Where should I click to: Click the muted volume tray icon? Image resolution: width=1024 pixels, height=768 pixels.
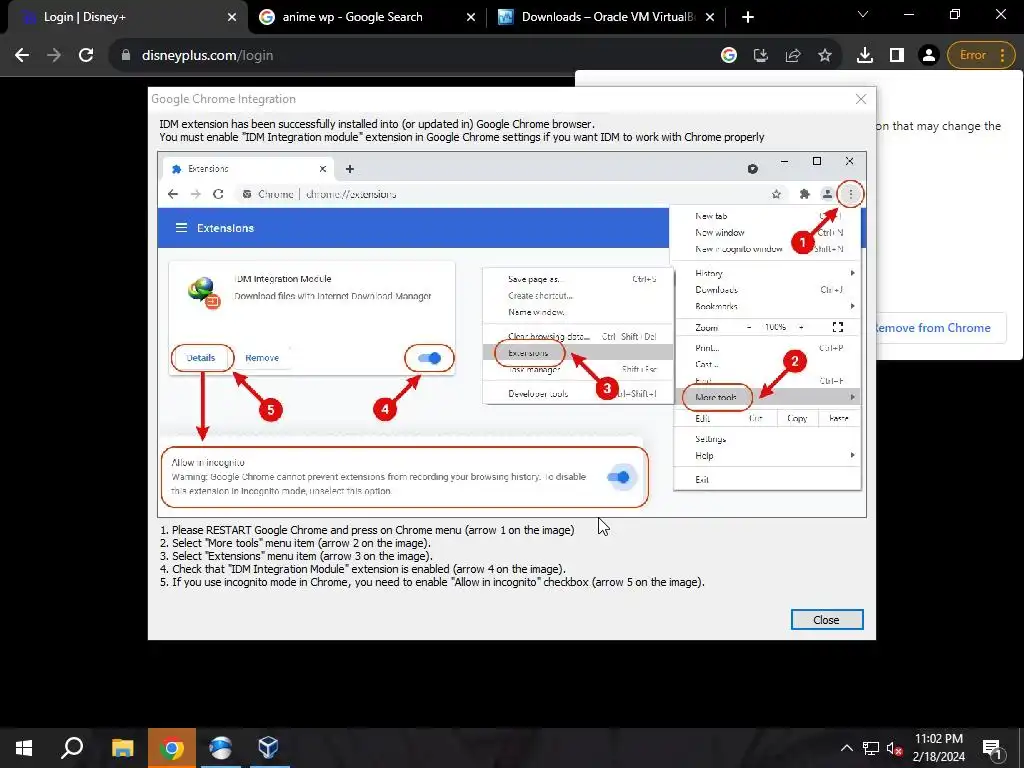[895, 748]
